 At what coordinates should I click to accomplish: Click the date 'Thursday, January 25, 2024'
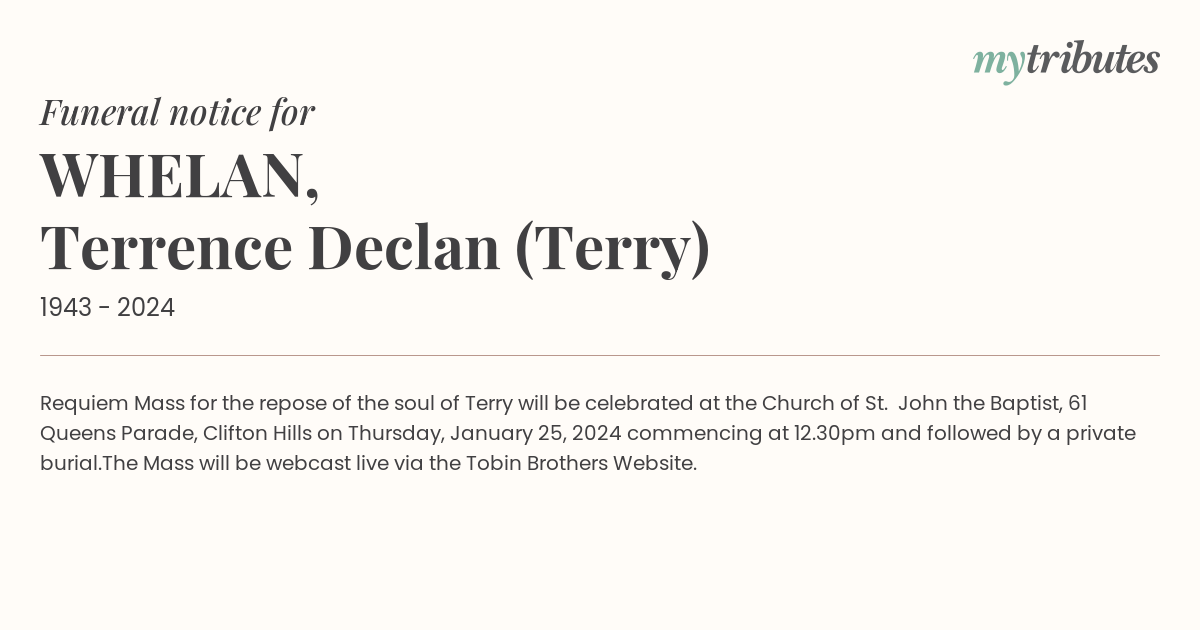click(485, 434)
